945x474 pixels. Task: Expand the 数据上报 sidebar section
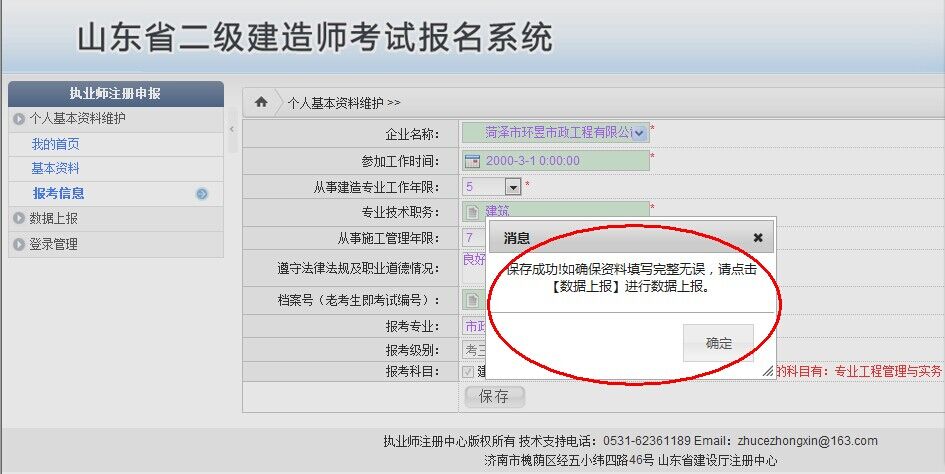54,219
